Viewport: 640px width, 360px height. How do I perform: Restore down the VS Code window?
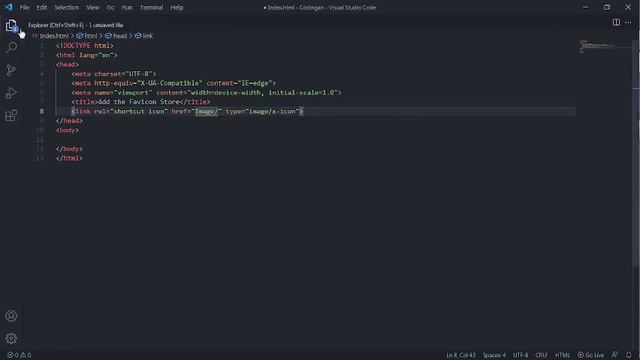tap(607, 7)
